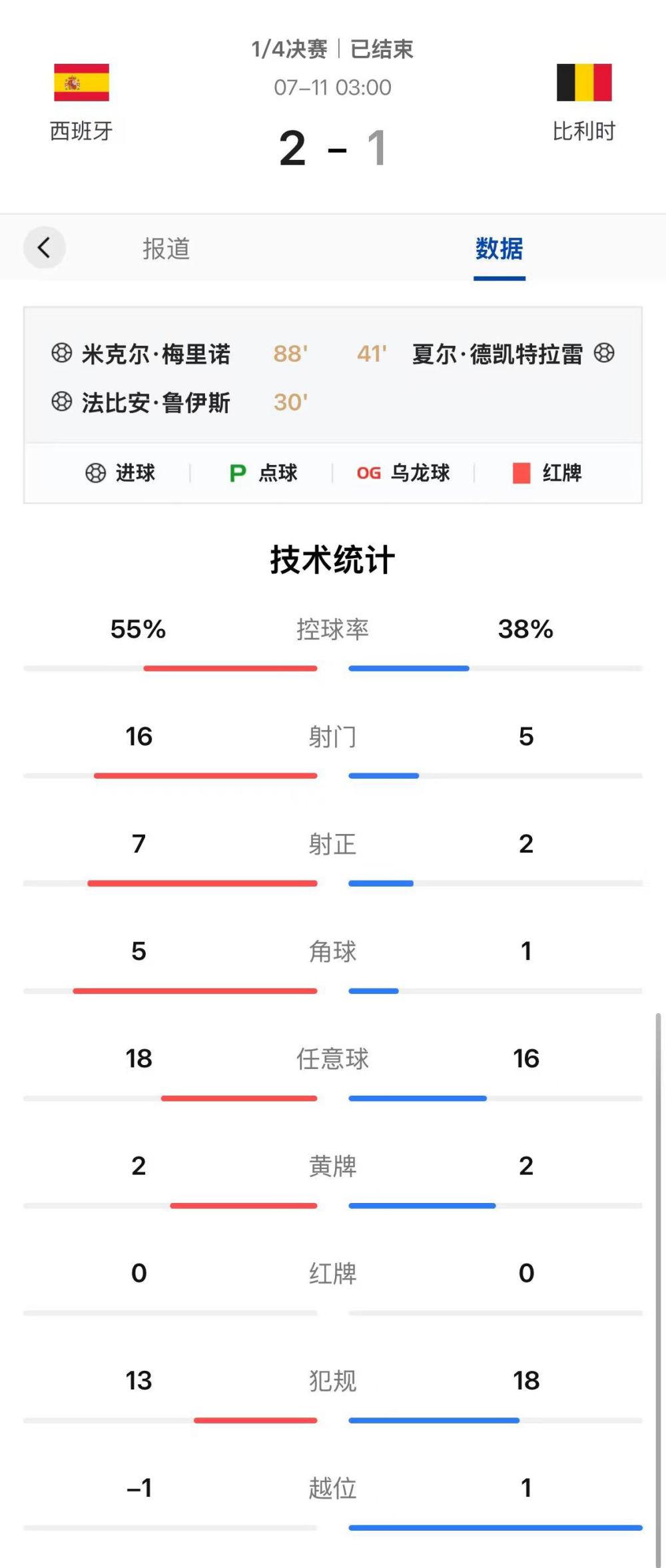Switch to the 报道 tab
Viewport: 666px width, 1568px height.
tap(166, 248)
